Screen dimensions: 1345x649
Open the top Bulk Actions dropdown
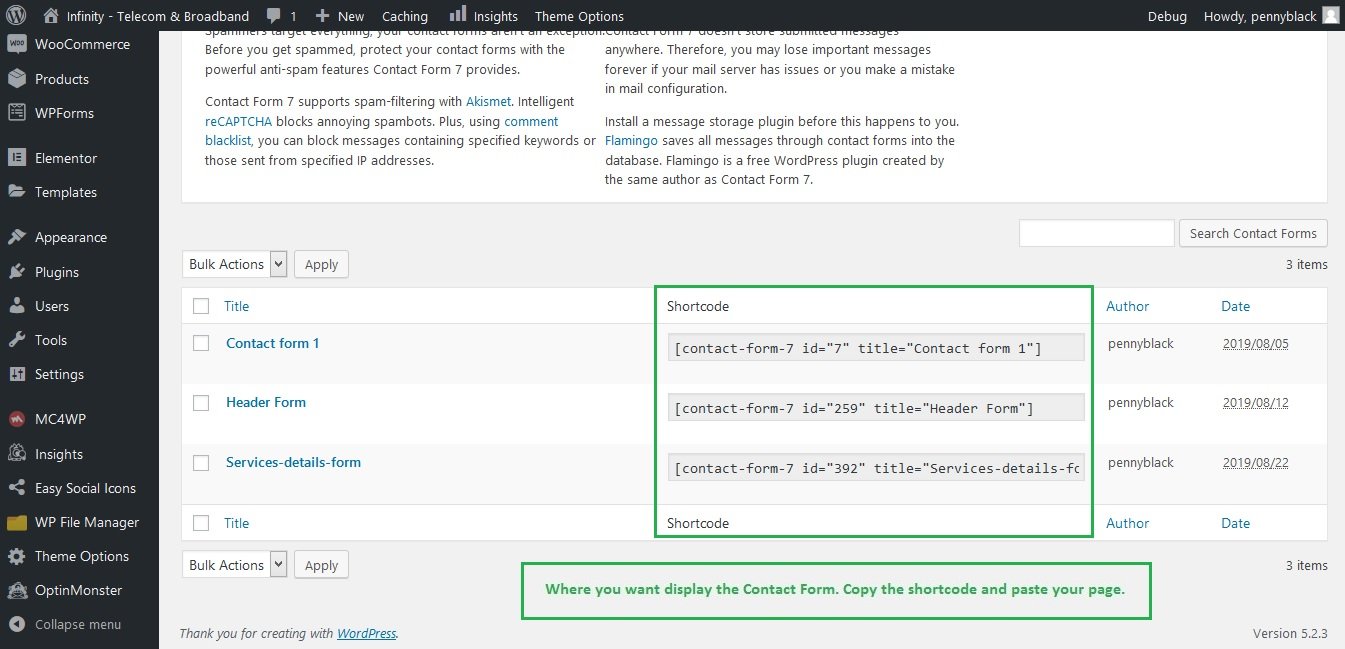click(x=235, y=264)
